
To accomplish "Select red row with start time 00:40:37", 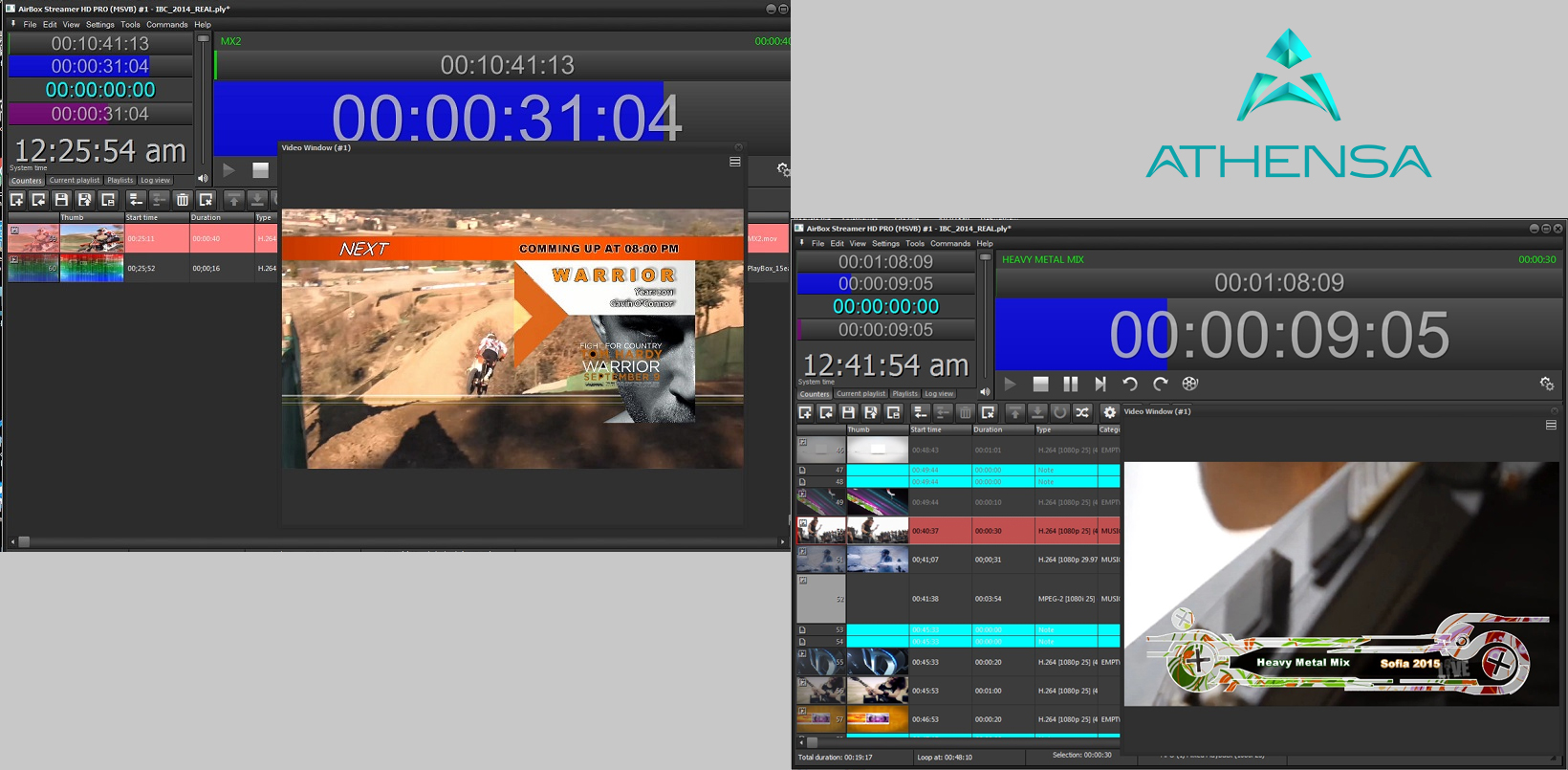I will [958, 531].
